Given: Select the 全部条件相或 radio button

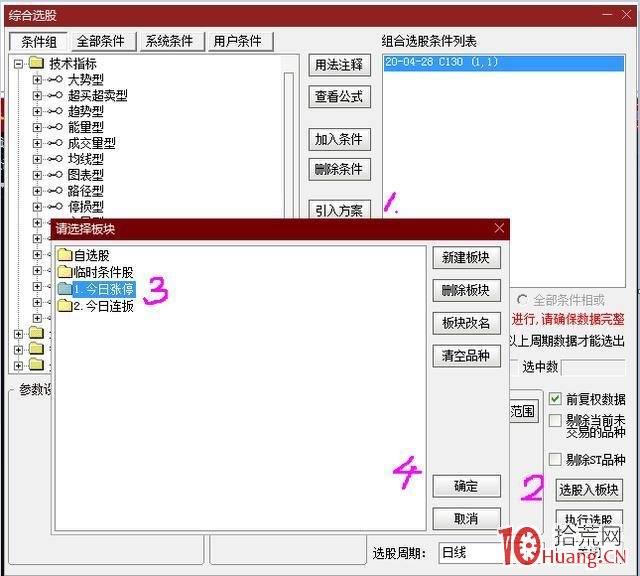Looking at the screenshot, I should (522, 300).
